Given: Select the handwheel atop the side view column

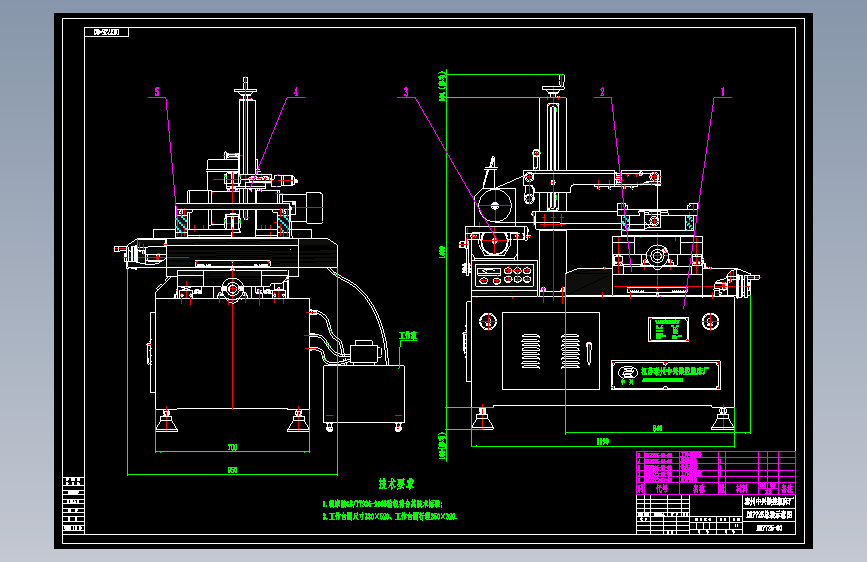Looking at the screenshot, I should [x=245, y=91].
